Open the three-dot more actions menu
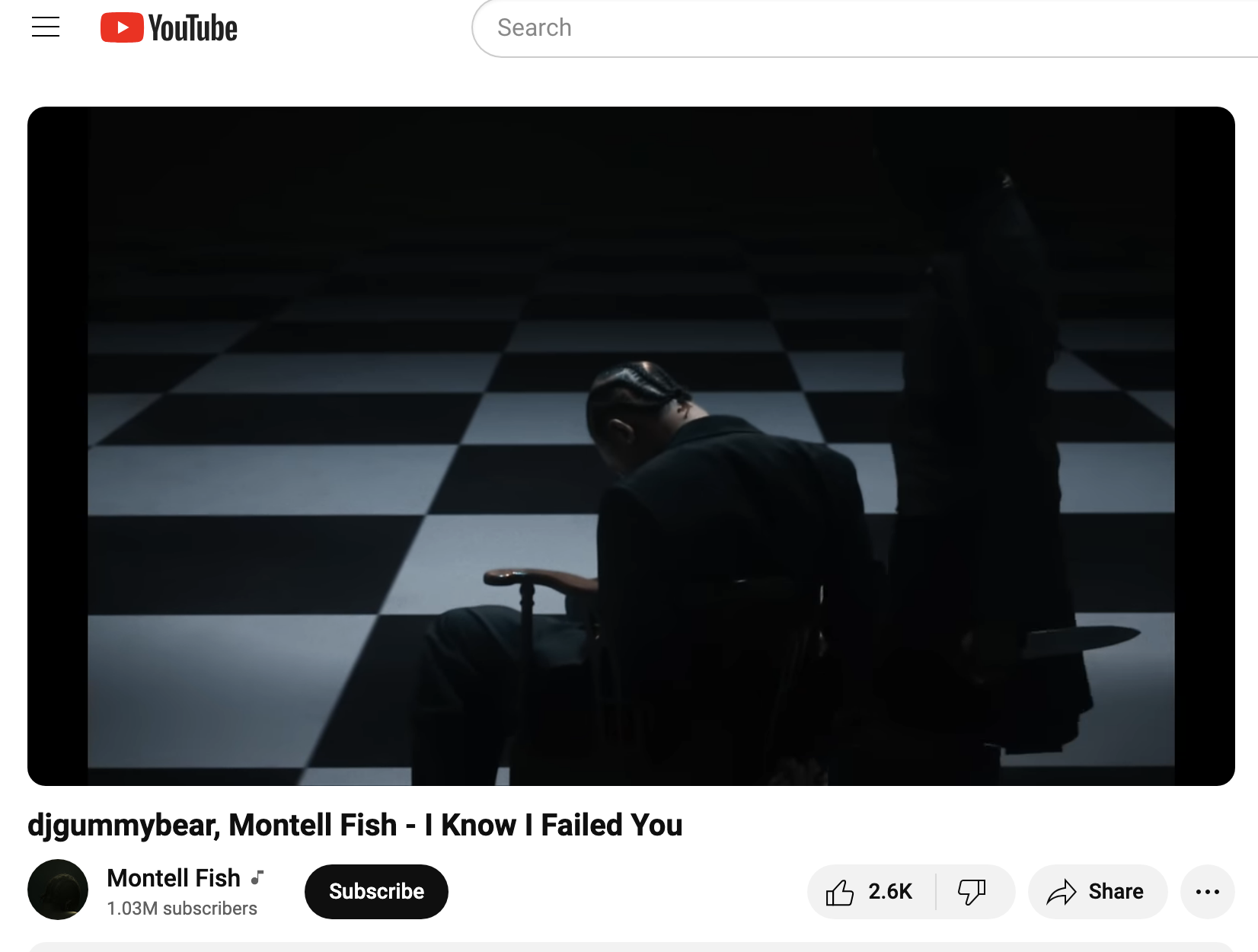1258x952 pixels. tap(1208, 892)
